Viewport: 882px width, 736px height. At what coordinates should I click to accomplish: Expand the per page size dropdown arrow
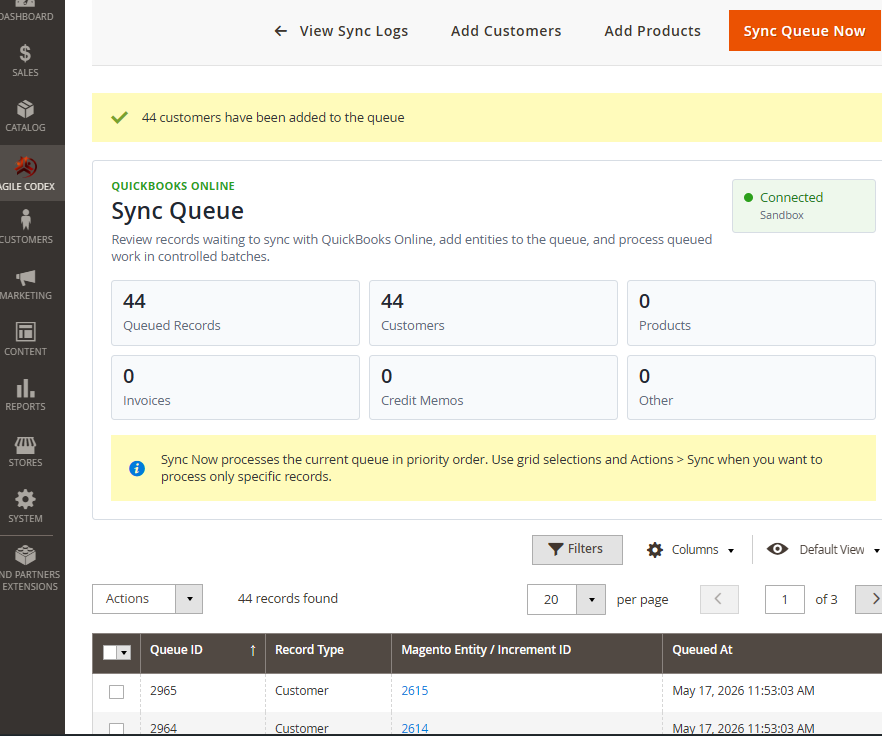coord(591,600)
